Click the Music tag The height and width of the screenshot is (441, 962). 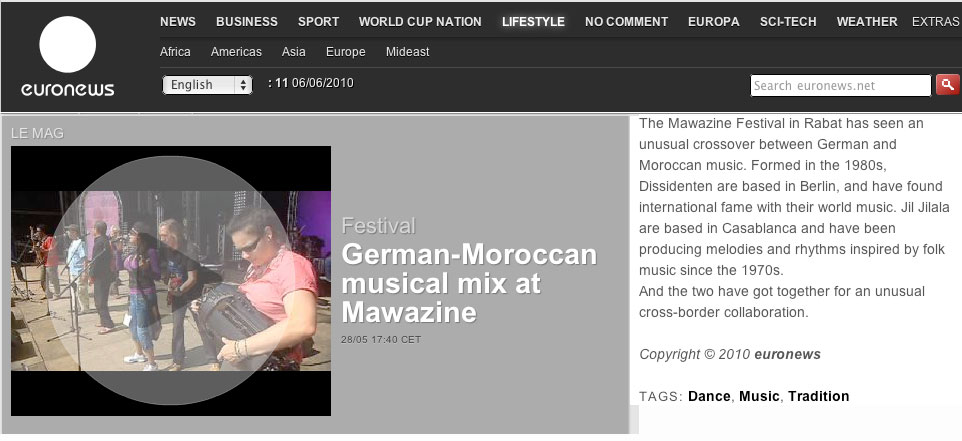[759, 396]
